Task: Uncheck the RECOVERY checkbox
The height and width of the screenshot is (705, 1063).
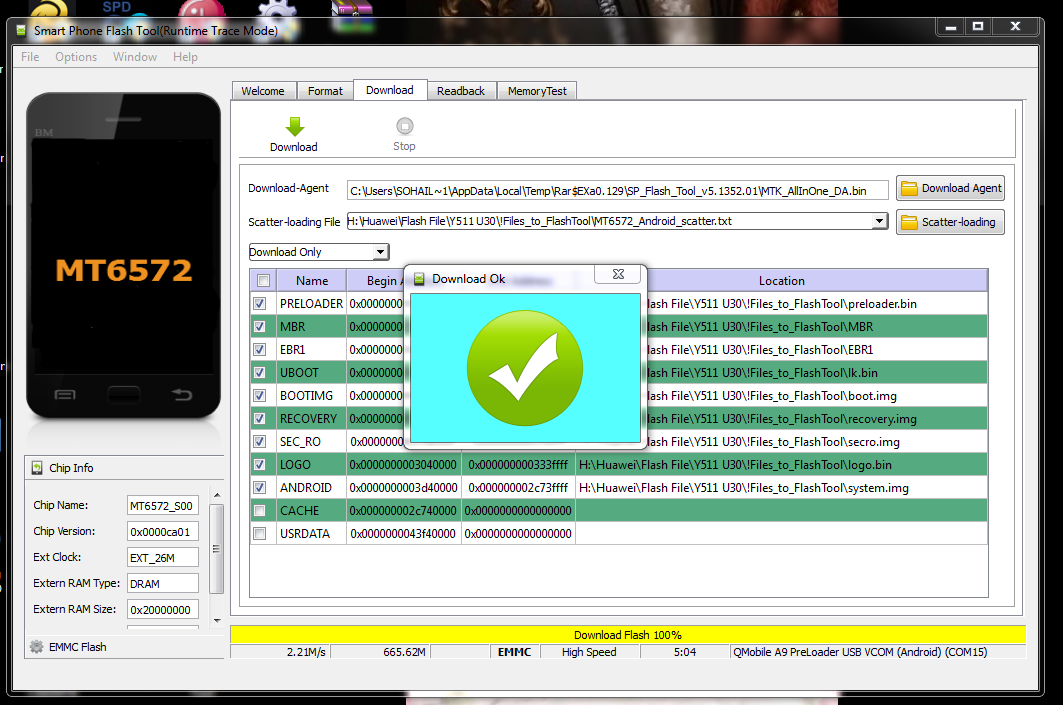Action: [x=260, y=419]
